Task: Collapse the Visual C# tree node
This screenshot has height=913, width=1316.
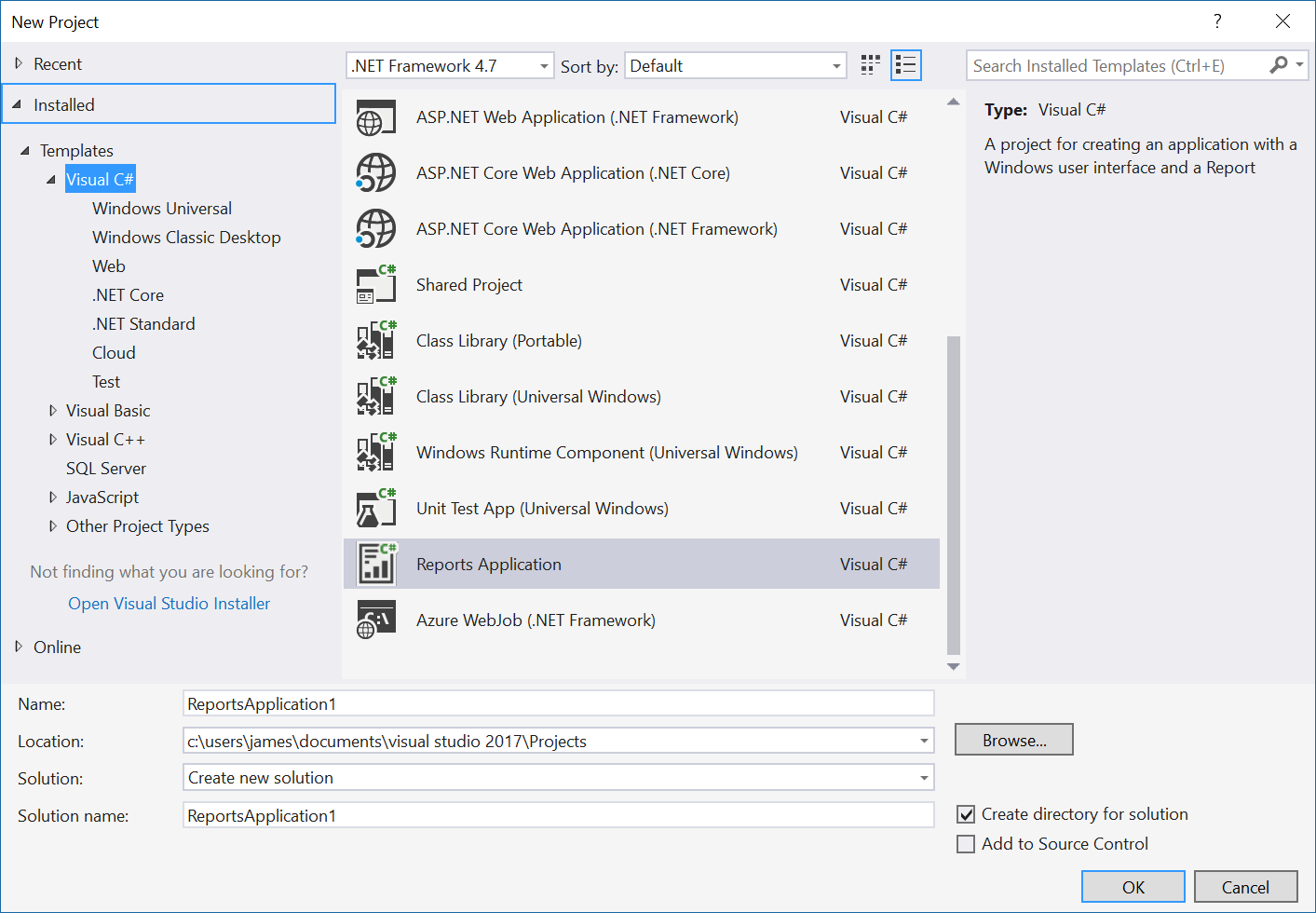Action: 51,180
